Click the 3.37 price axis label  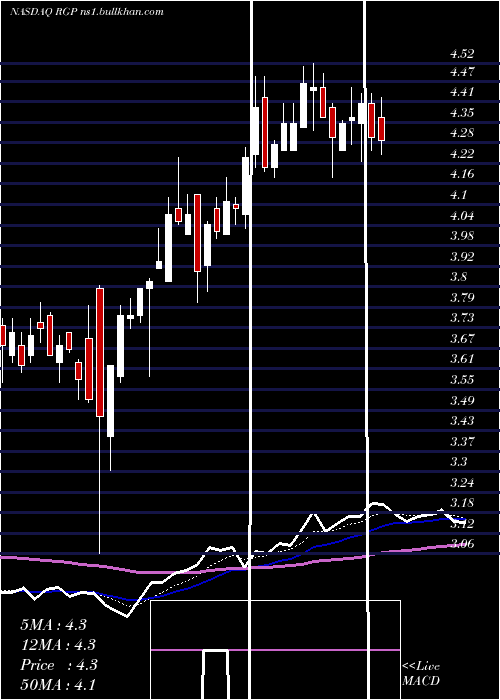462,442
